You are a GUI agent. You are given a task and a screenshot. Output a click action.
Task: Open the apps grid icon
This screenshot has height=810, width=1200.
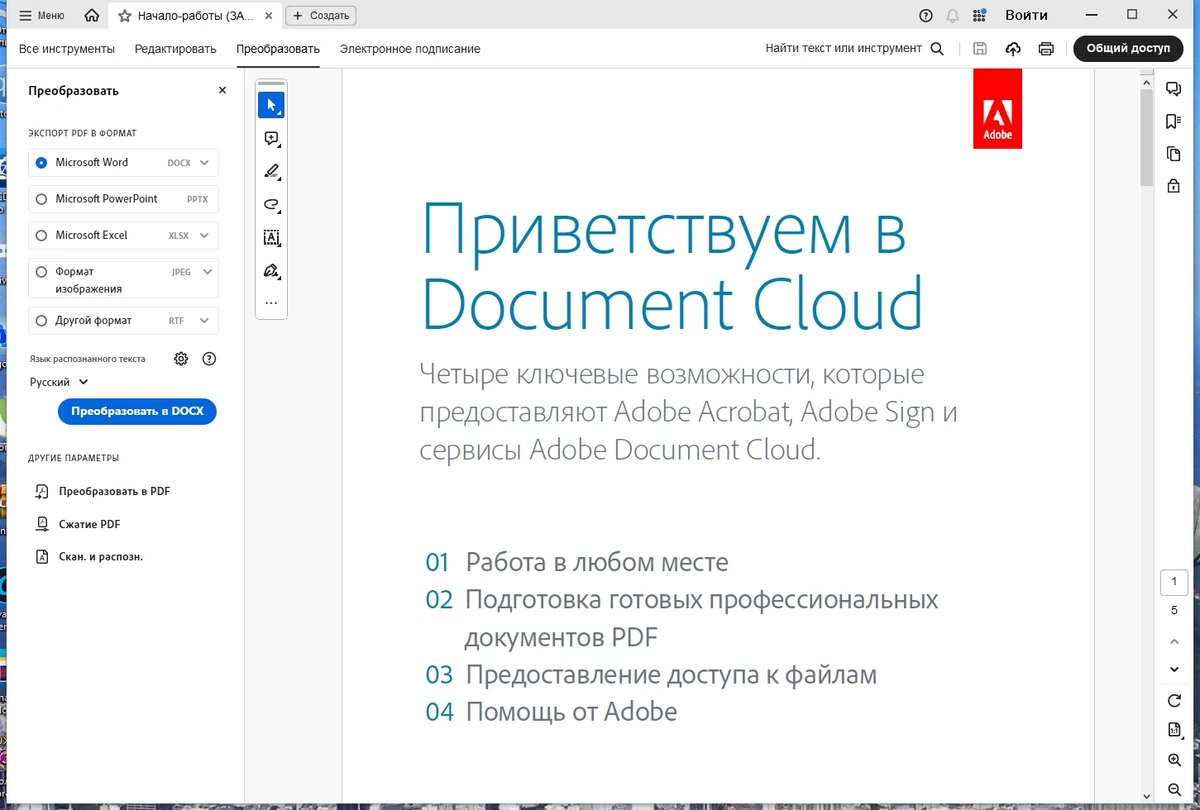980,15
